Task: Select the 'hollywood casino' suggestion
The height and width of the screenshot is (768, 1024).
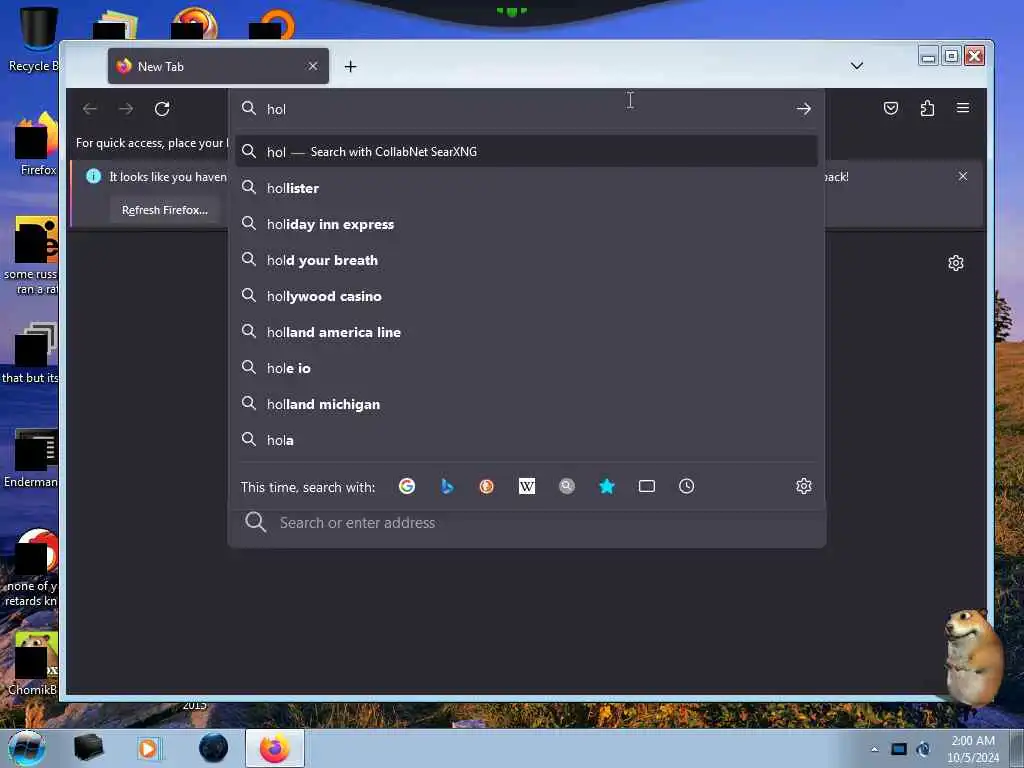Action: point(526,296)
